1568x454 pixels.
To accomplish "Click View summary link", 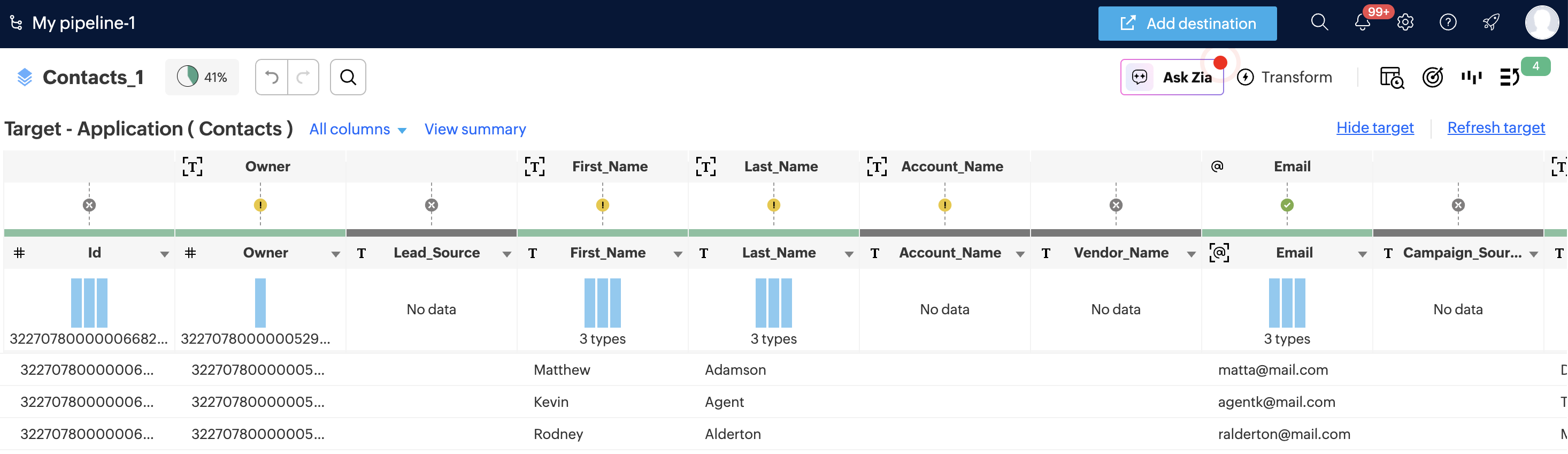I will coord(475,129).
